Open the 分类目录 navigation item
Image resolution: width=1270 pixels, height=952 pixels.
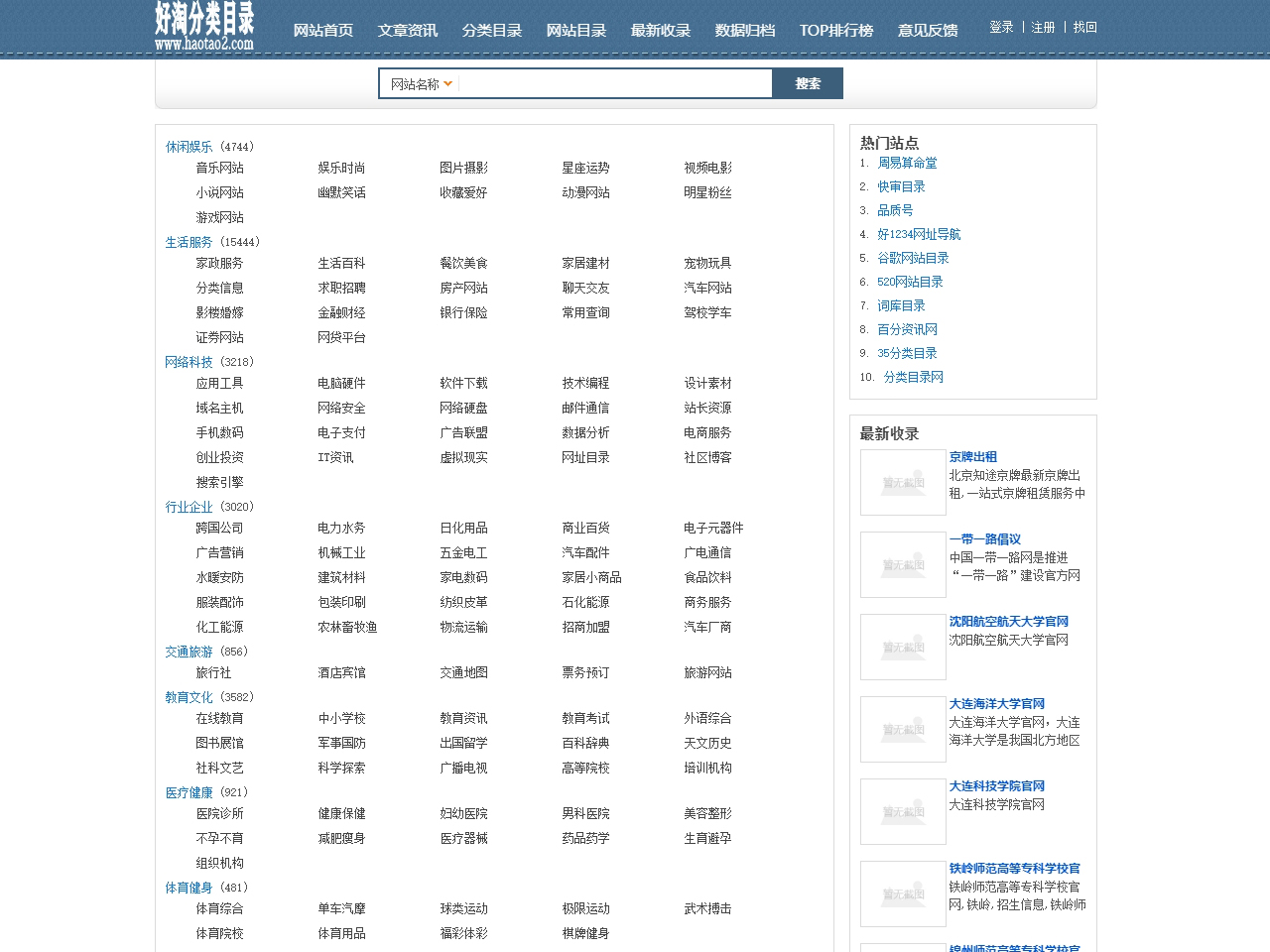491,31
